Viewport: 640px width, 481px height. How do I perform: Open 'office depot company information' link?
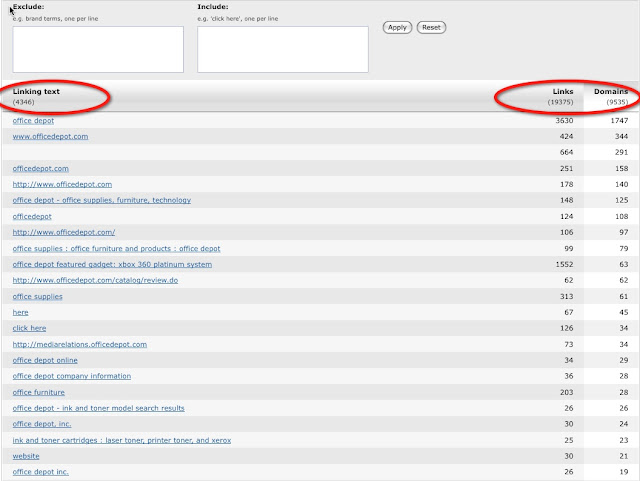[72, 376]
